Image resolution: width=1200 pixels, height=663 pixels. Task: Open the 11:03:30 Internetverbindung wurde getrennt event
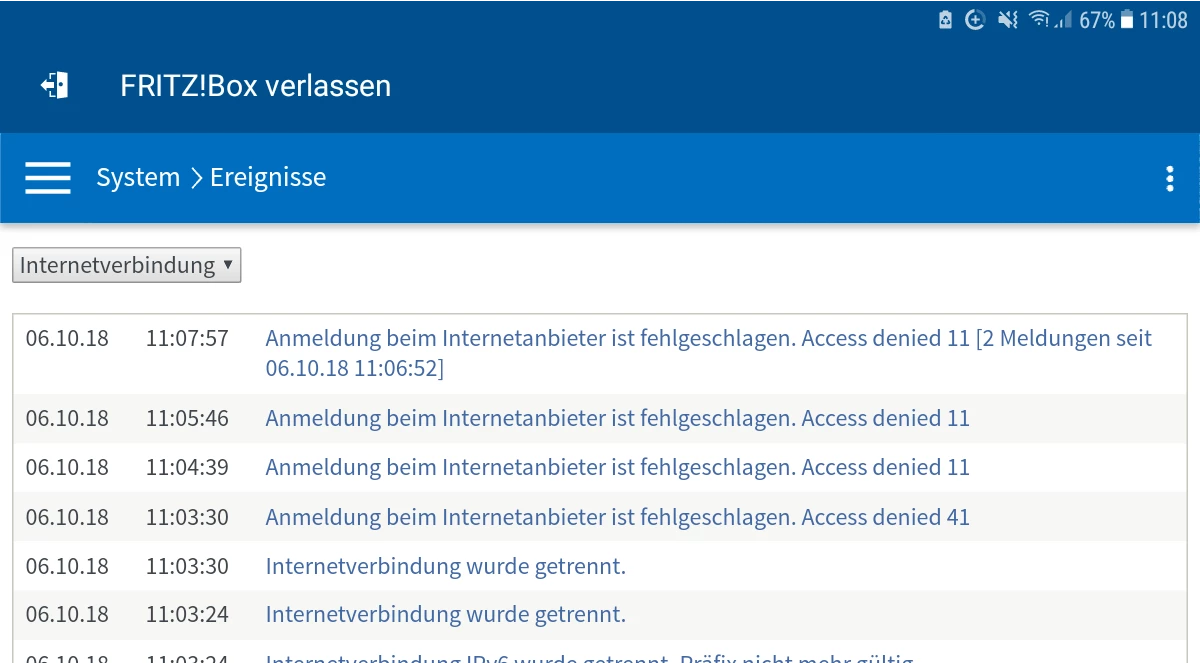445,566
